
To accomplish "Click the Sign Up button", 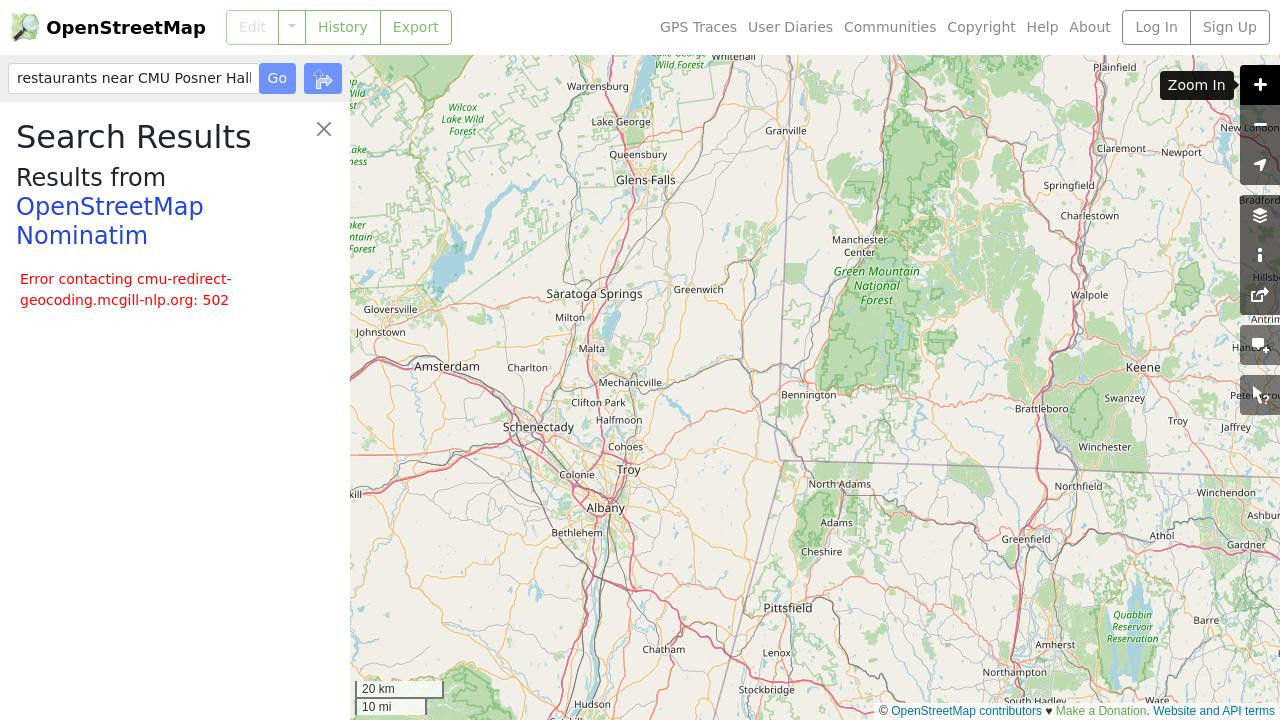I will point(1229,27).
